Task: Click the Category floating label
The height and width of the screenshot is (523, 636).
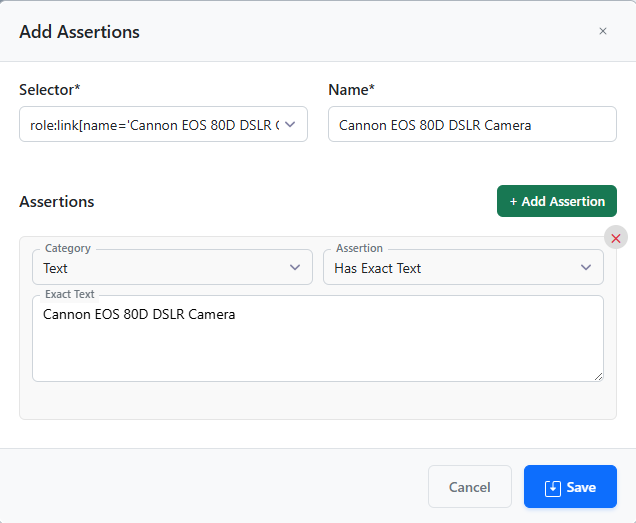Action: coord(68,248)
